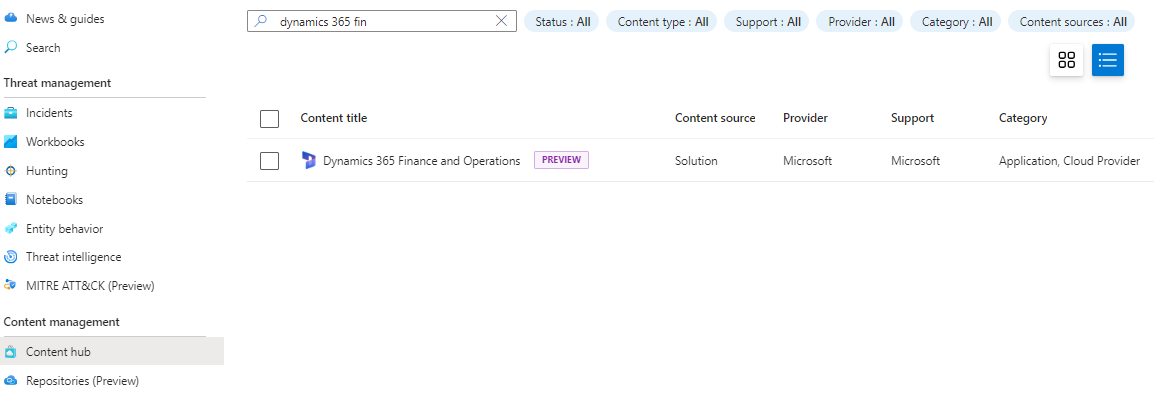1154x396 pixels.
Task: Click 'Application, Cloud Provider' category cell
Action: click(1069, 160)
